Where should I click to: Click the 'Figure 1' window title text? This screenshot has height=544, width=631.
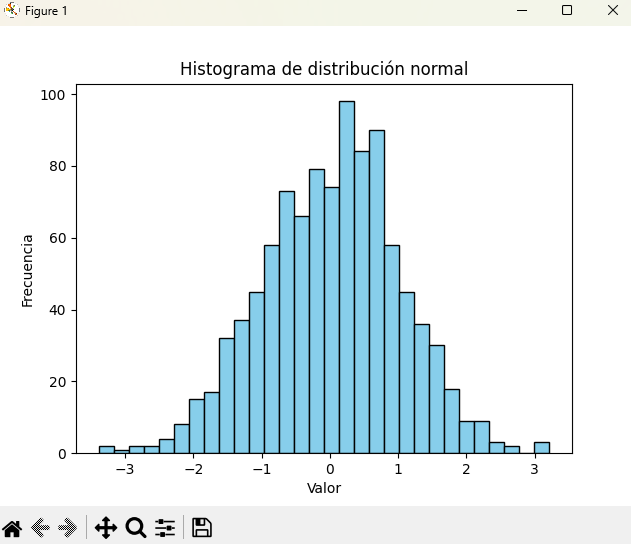pos(46,10)
